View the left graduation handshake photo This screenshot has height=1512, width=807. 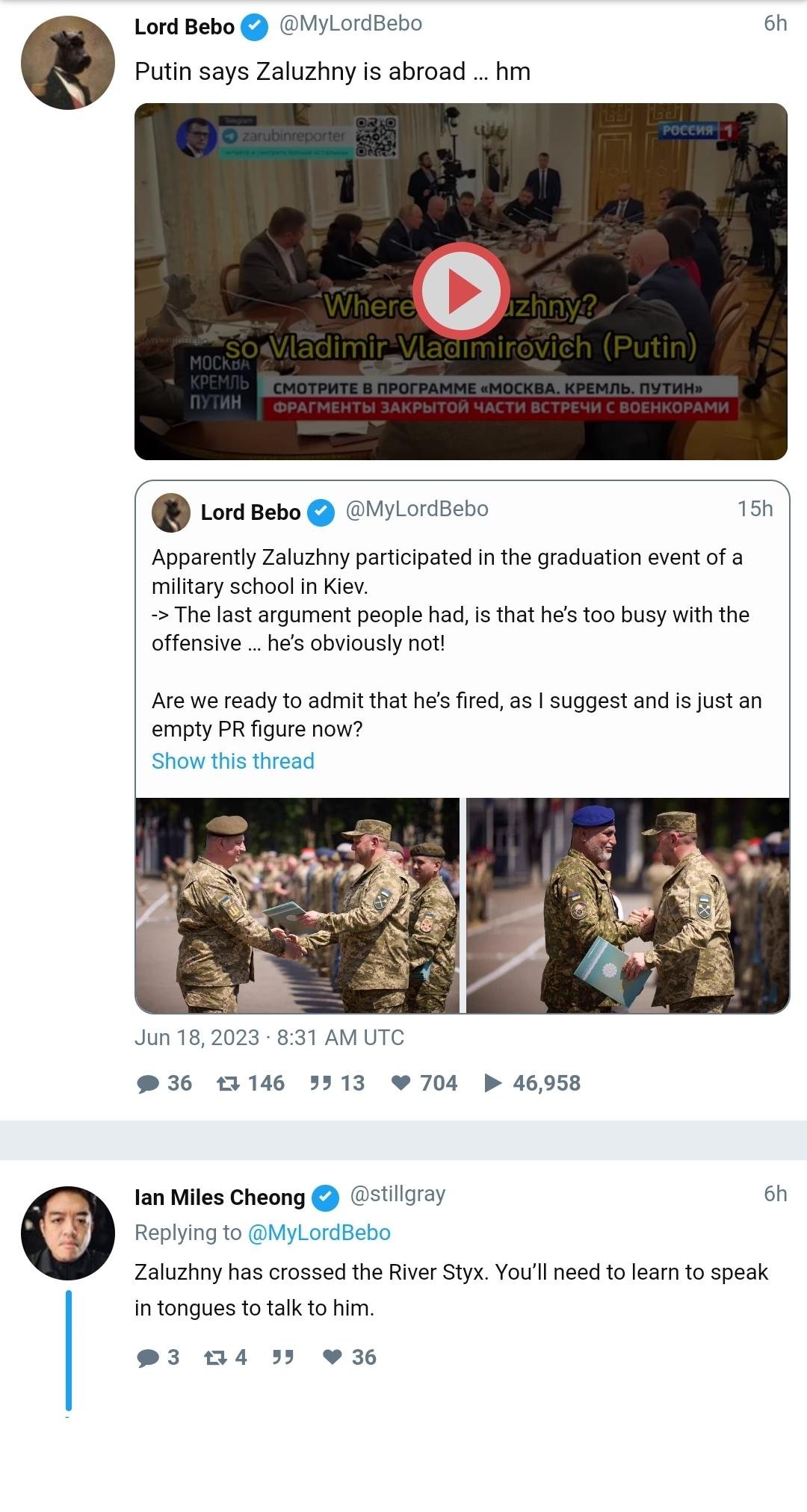tap(297, 905)
